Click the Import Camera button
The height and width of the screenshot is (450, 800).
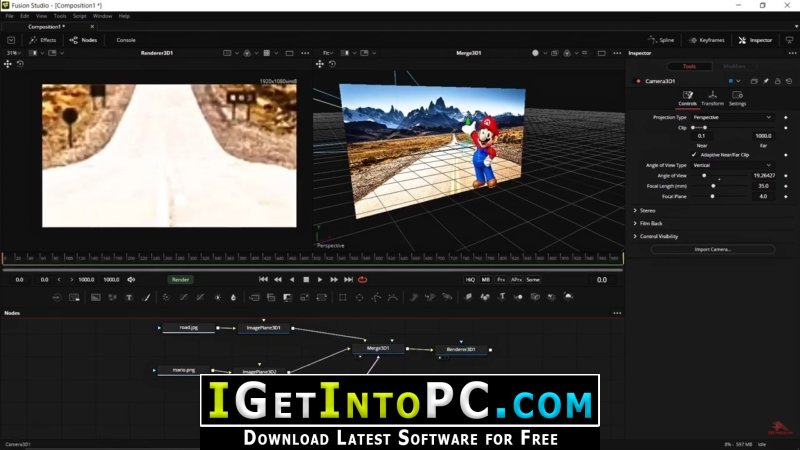click(x=713, y=249)
